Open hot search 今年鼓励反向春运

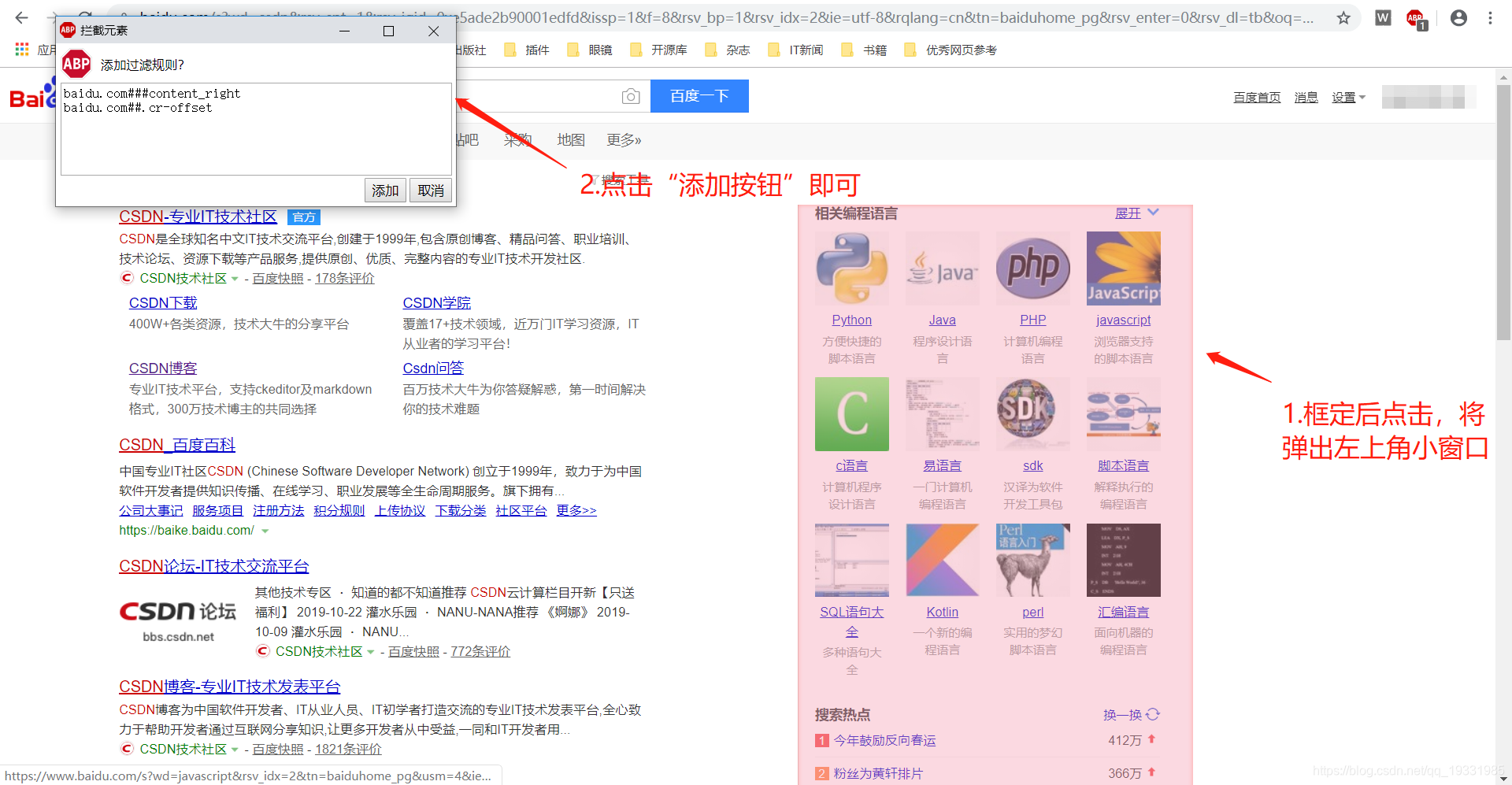pyautogui.click(x=884, y=740)
